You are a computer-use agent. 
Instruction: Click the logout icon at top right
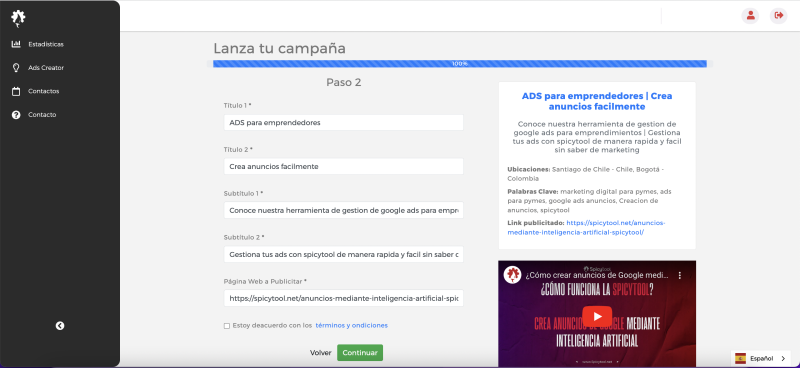click(x=779, y=15)
